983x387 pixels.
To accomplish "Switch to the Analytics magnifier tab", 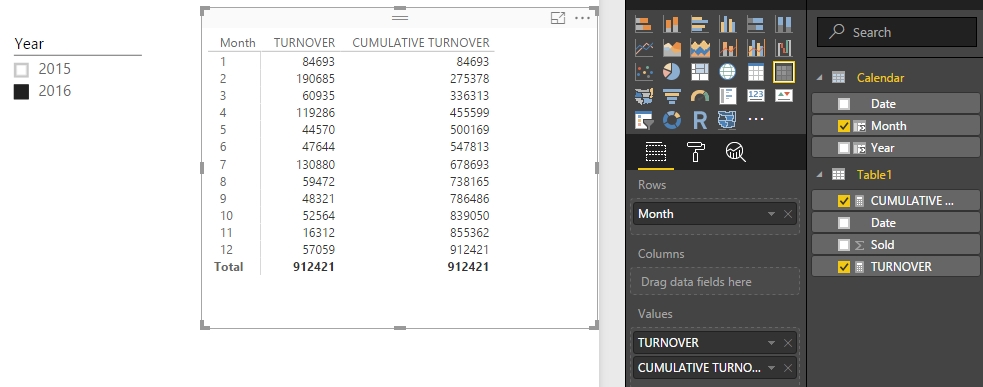I will 735,152.
